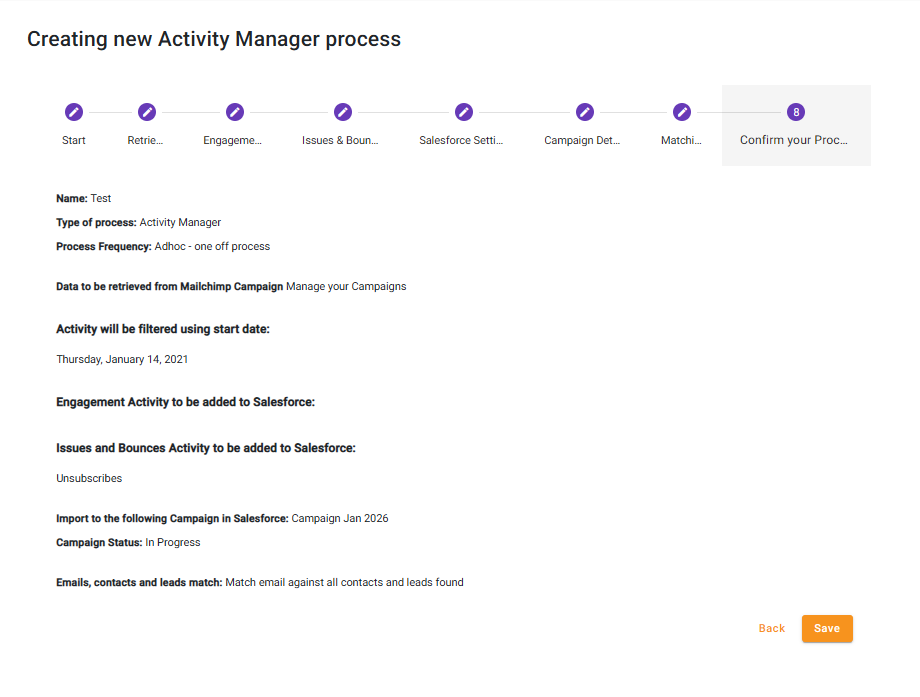
Task: Click the Start step pencil icon
Action: [74, 112]
